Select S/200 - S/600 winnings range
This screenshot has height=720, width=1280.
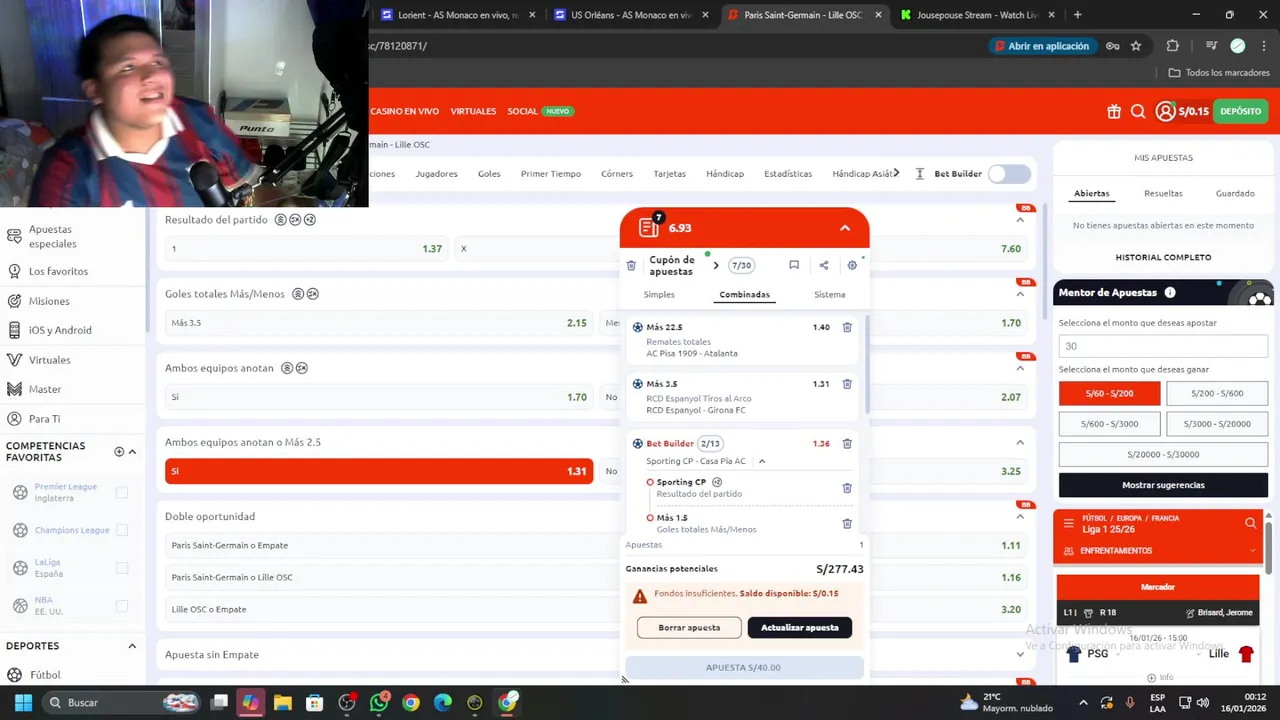tap(1217, 394)
